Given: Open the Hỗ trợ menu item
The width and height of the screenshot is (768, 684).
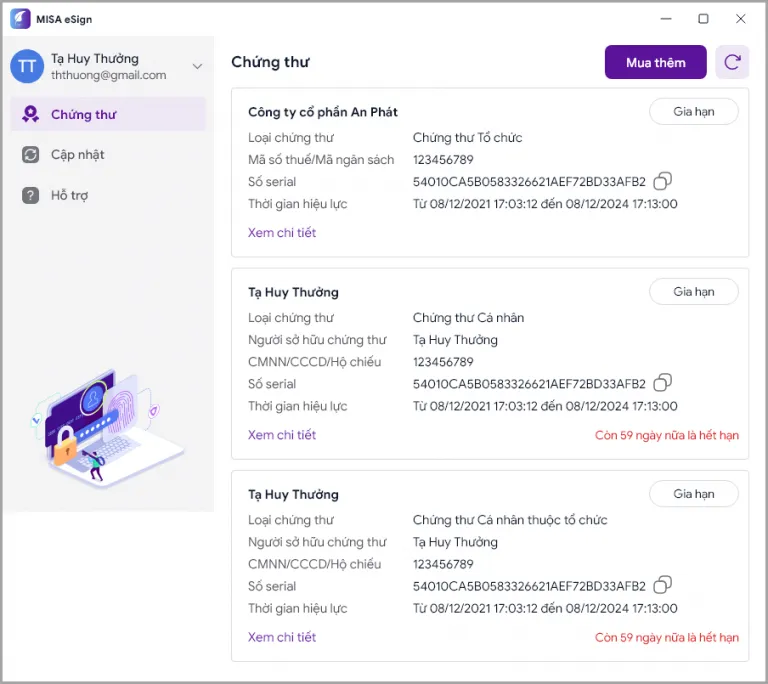Looking at the screenshot, I should point(70,195).
